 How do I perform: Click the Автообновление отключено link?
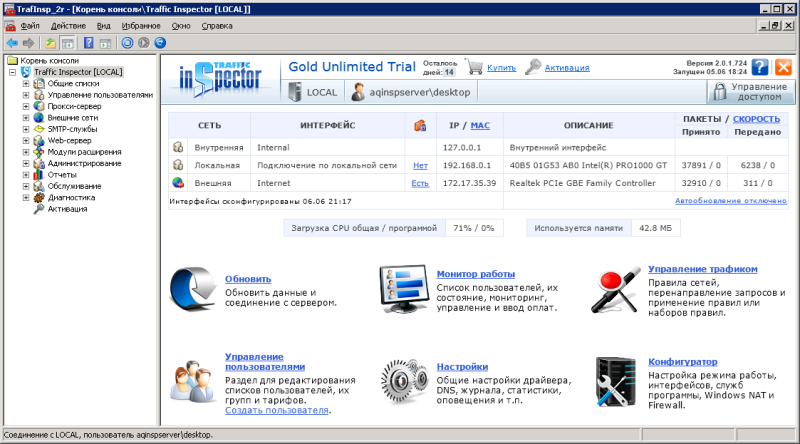tap(731, 201)
